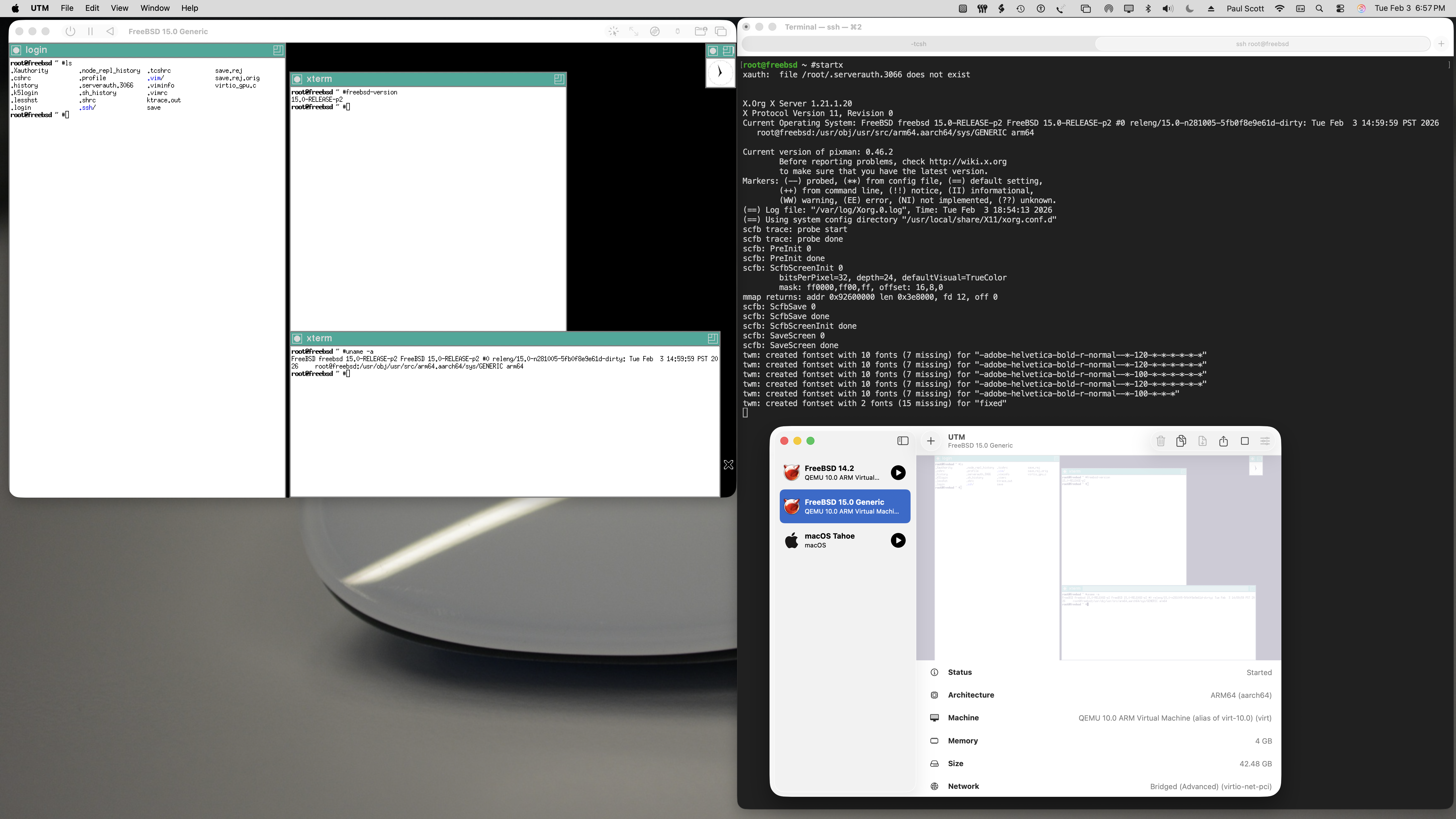This screenshot has height=819, width=1456.
Task: Select FreeBSD 15.0 Generic in sidebar
Action: click(x=844, y=506)
